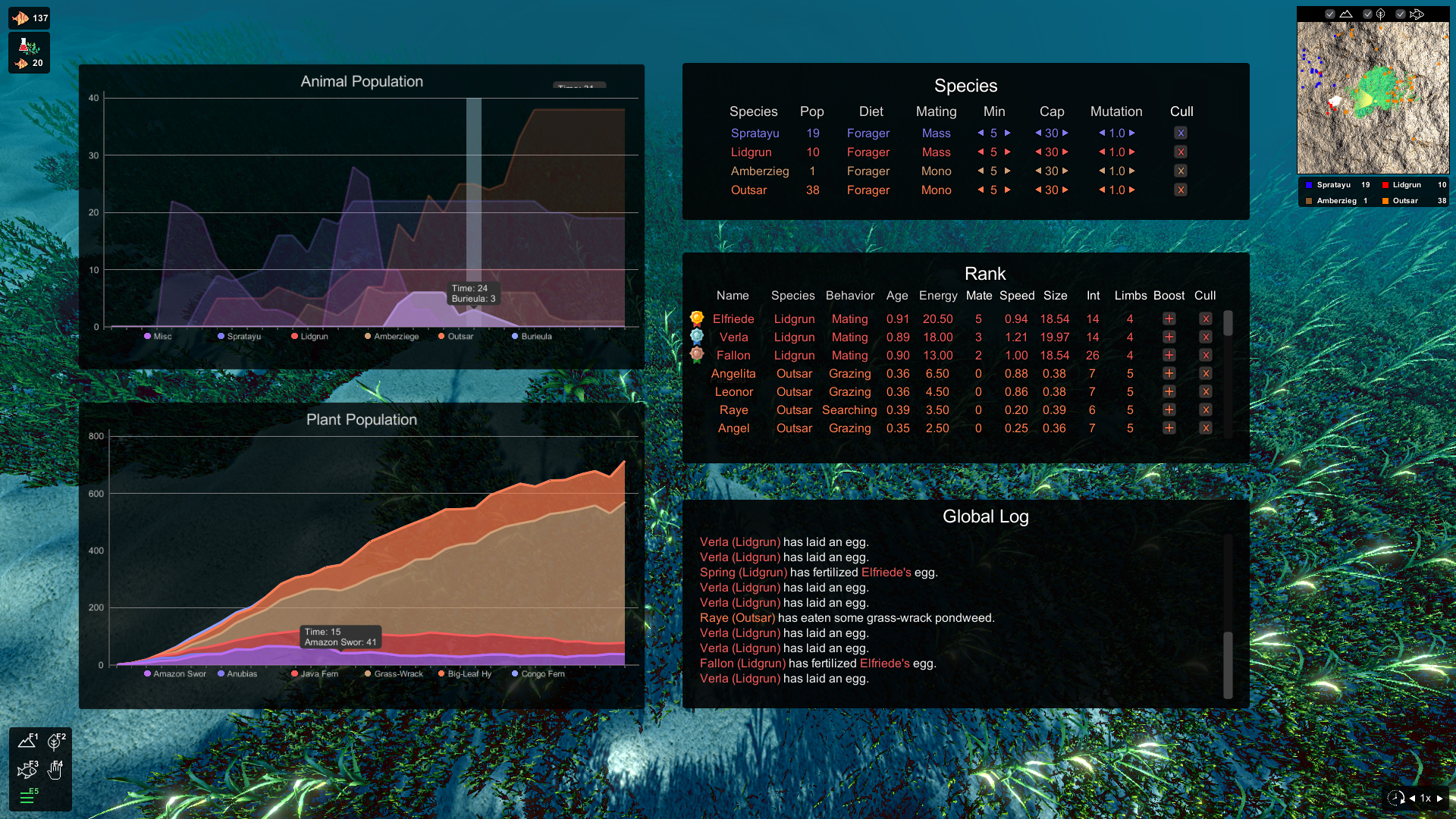
Task: Open the plant tool (F2 leaf icon)
Action: pos(55,741)
